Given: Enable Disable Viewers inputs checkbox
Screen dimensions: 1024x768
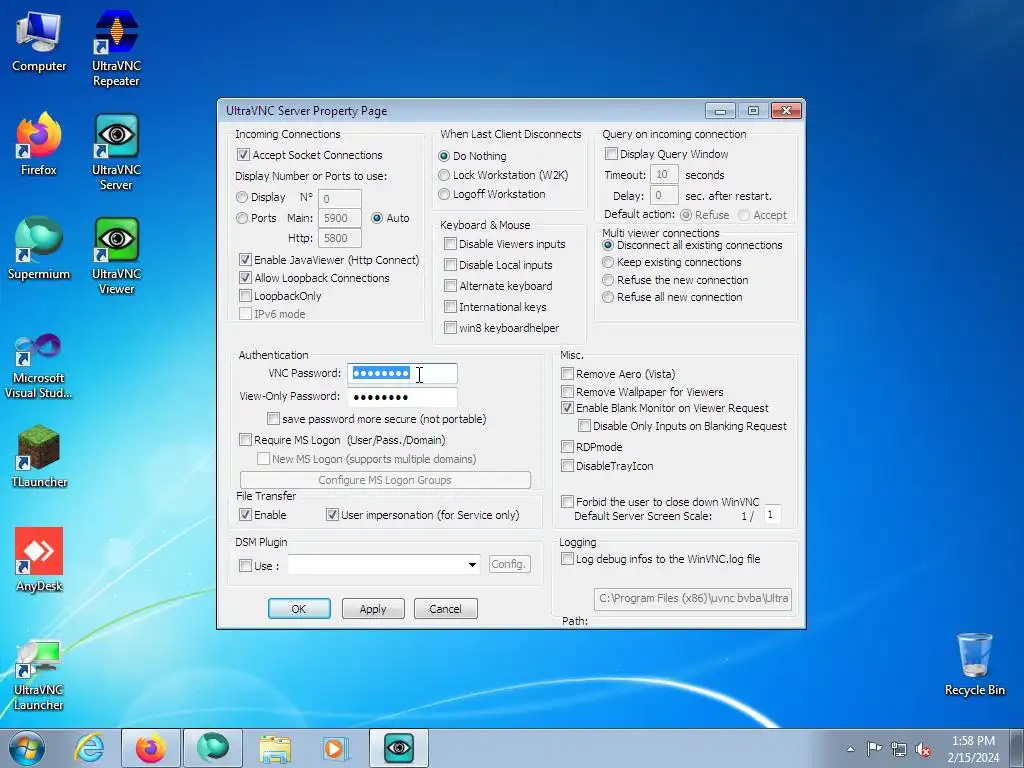Looking at the screenshot, I should [450, 244].
